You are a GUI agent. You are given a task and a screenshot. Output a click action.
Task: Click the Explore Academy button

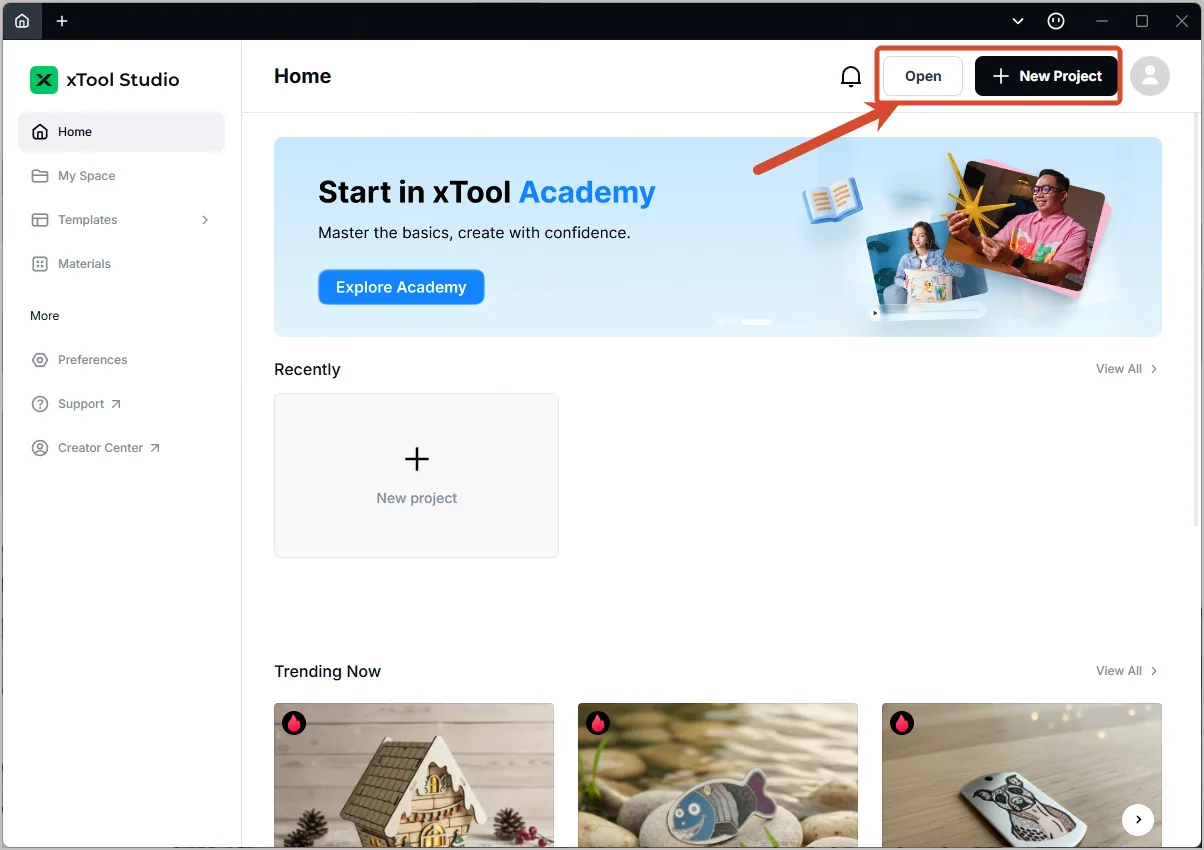[x=401, y=287]
